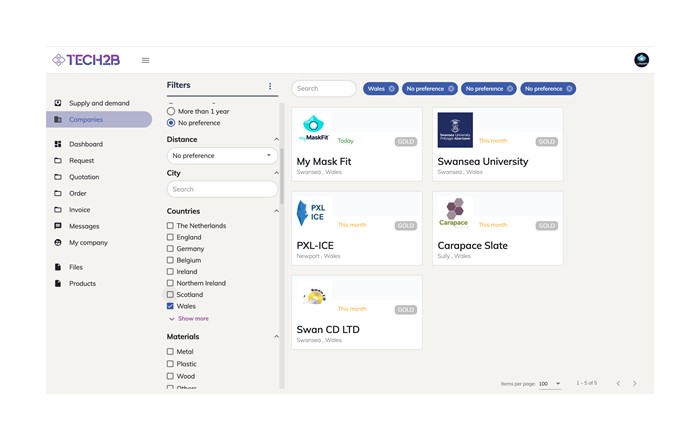Open the Filters three-dot options menu

pyautogui.click(x=270, y=86)
